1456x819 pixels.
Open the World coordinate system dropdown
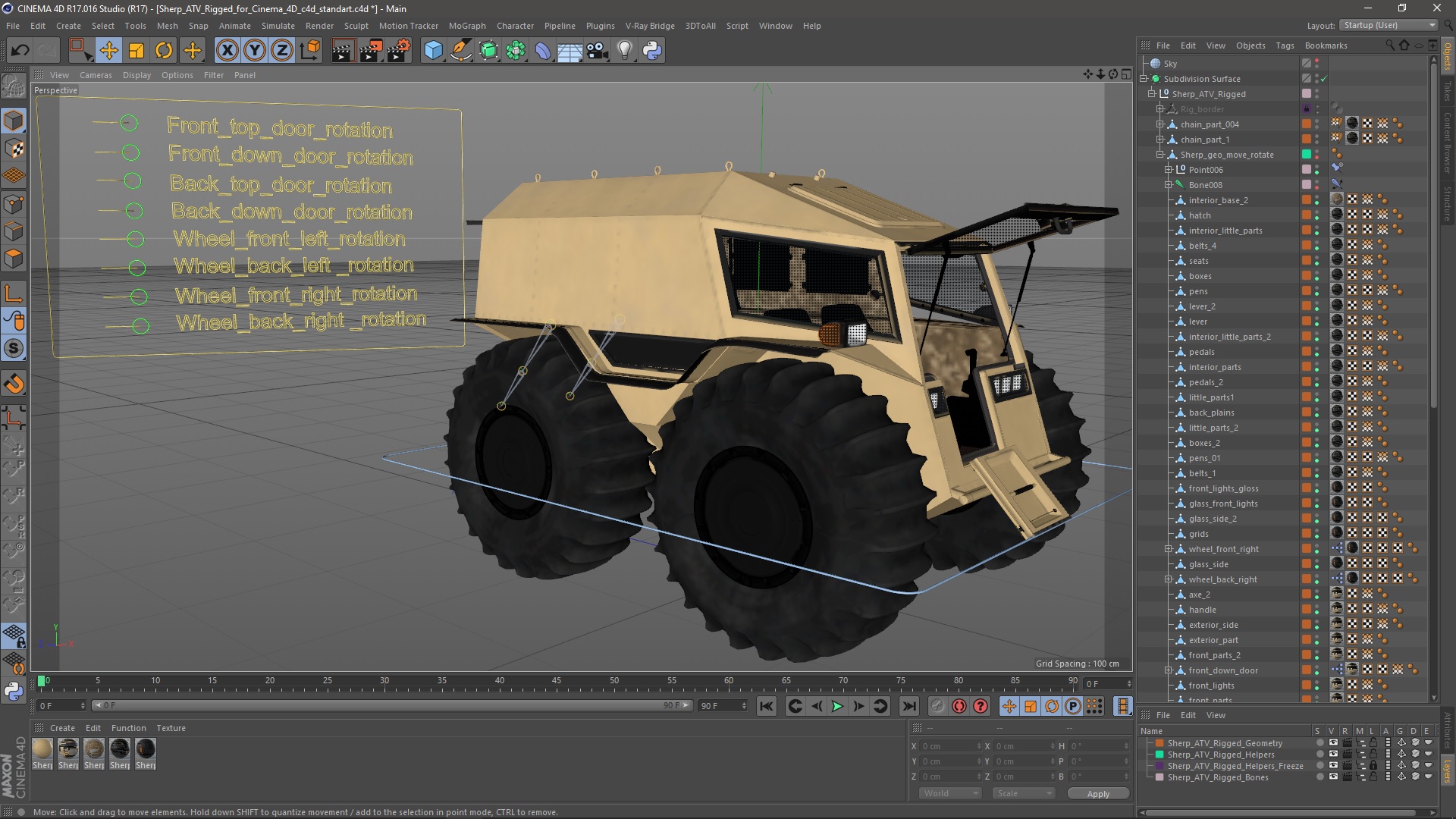pyautogui.click(x=950, y=793)
